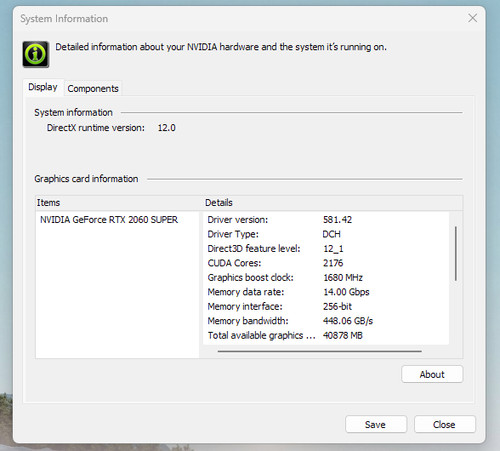
Task: Click the Close button
Action: [x=444, y=424]
